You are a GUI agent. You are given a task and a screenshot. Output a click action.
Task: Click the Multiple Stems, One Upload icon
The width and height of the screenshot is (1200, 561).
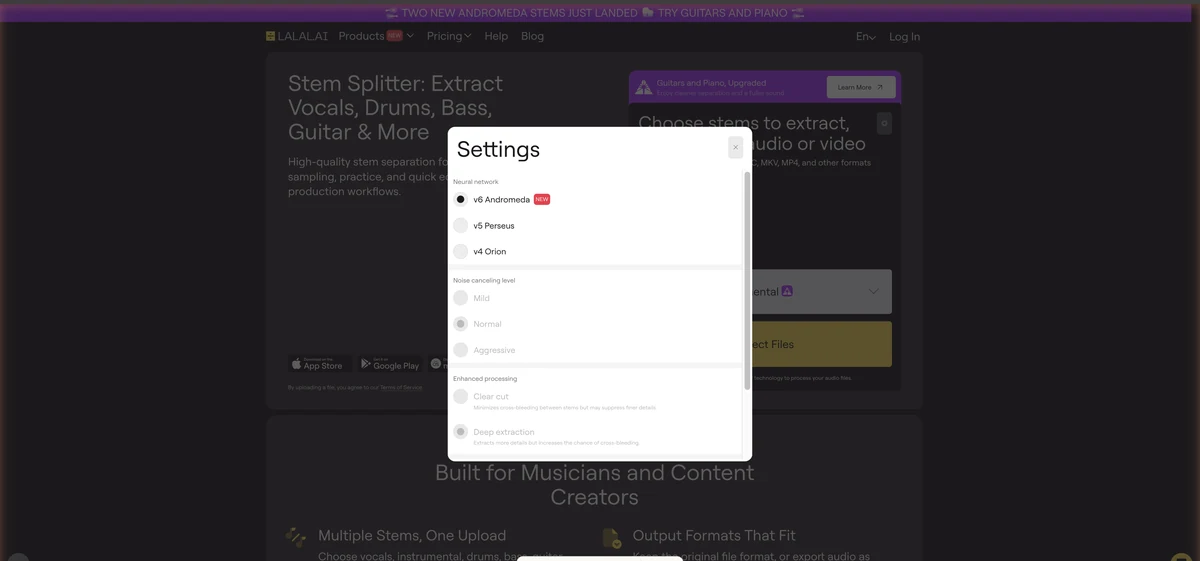(x=296, y=537)
